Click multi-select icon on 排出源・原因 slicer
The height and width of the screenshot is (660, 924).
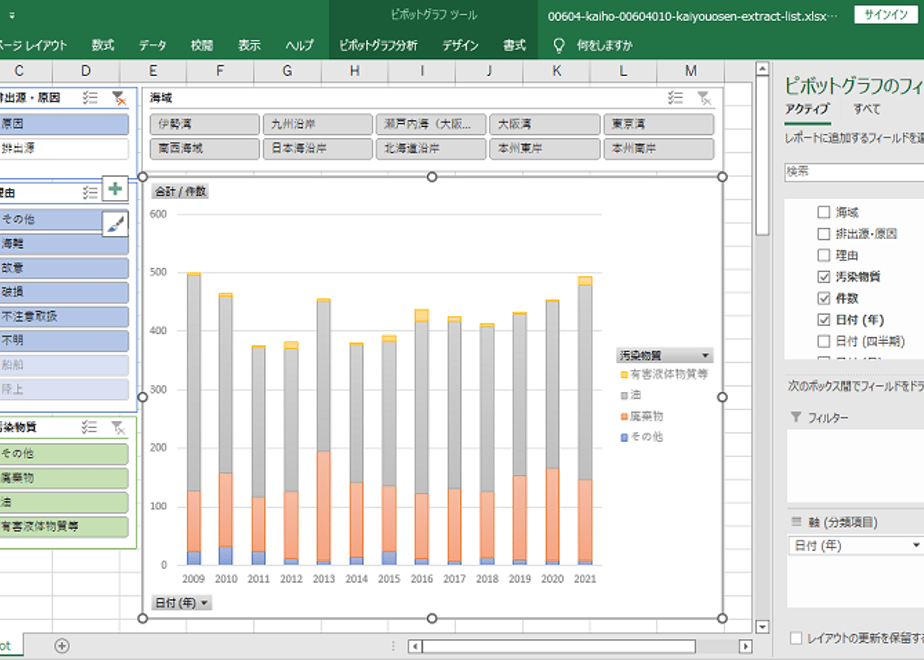90,98
